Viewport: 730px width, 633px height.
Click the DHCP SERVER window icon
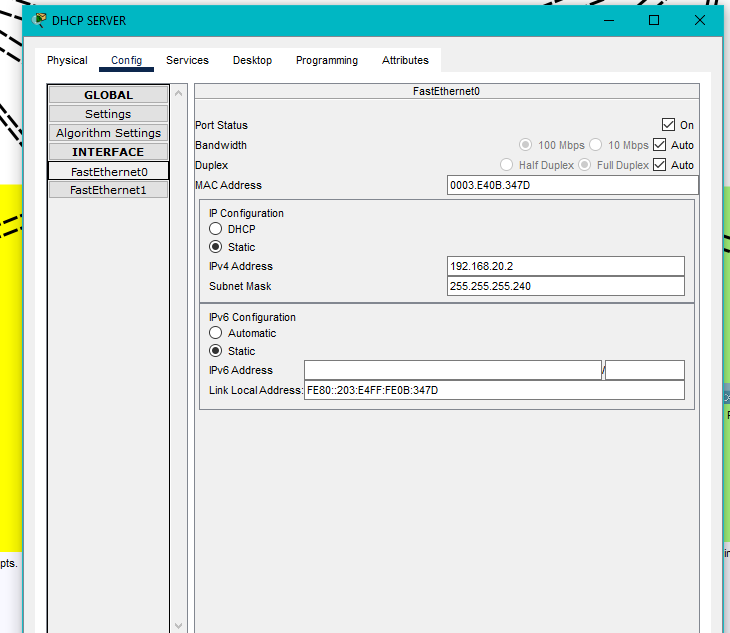coord(39,20)
